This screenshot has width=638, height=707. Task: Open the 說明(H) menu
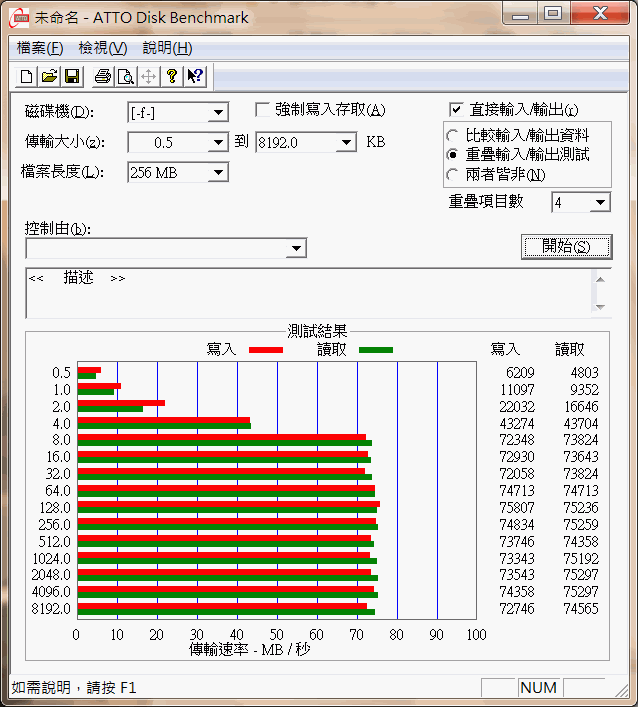167,48
